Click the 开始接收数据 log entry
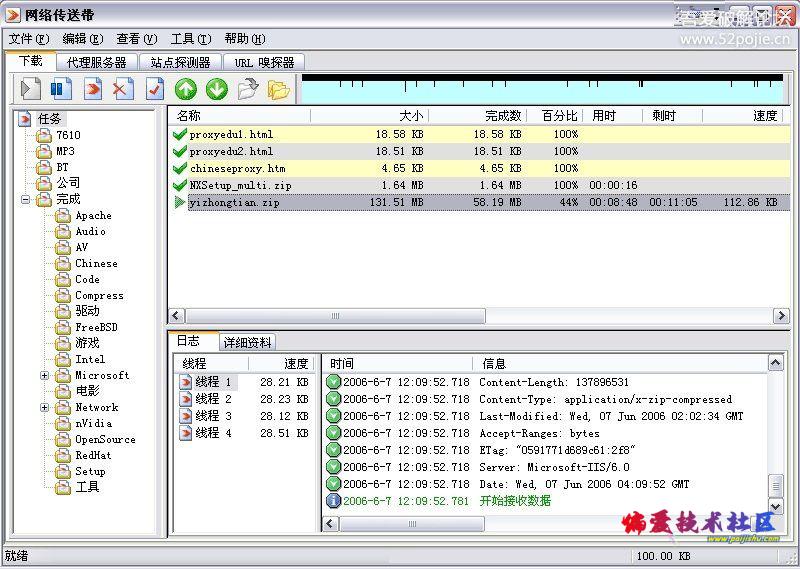Viewport: 800px width, 569px height. tap(515, 501)
